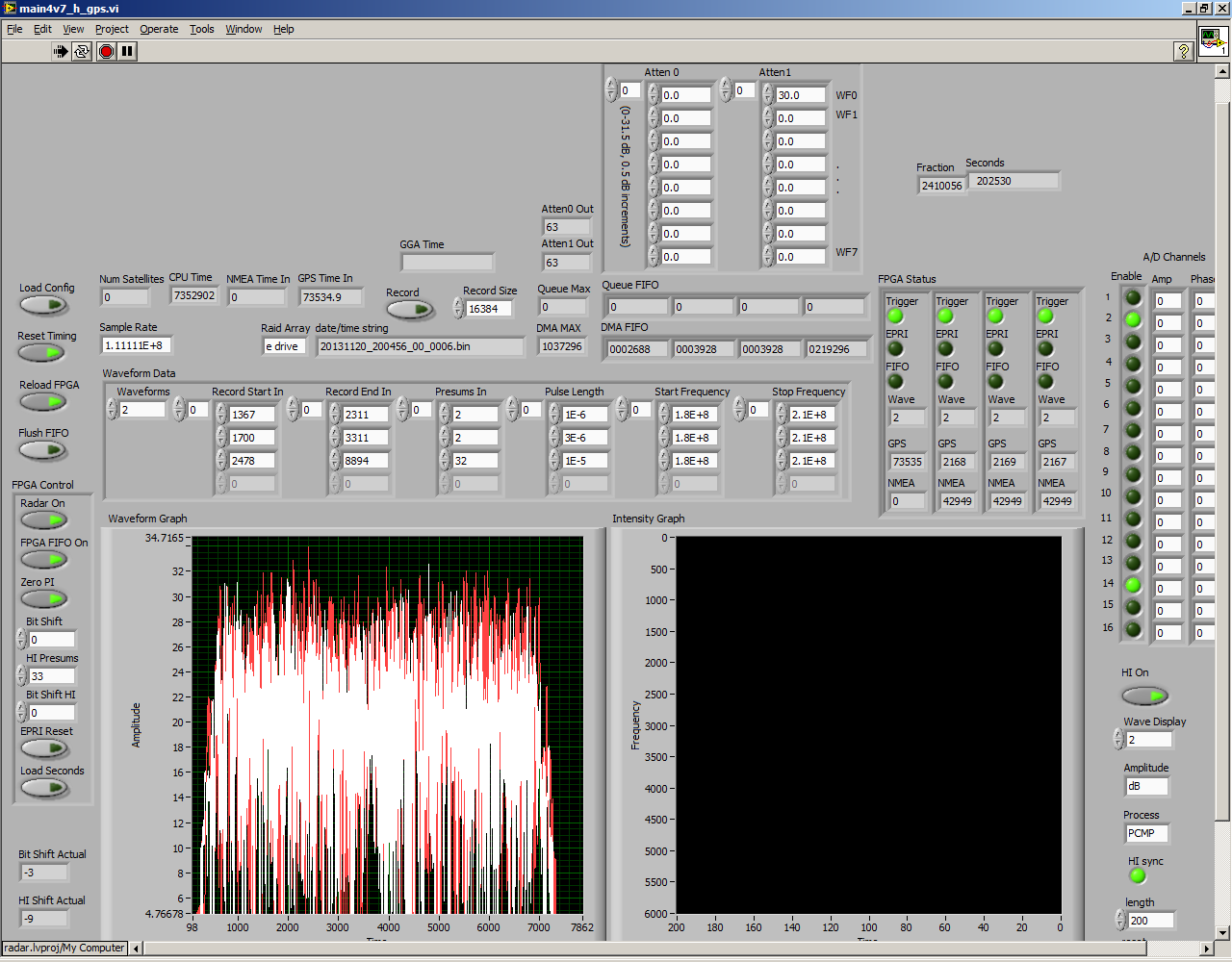Enable A/D channel 3 LED
Viewport: 1232px width, 962px height.
coord(1133,342)
